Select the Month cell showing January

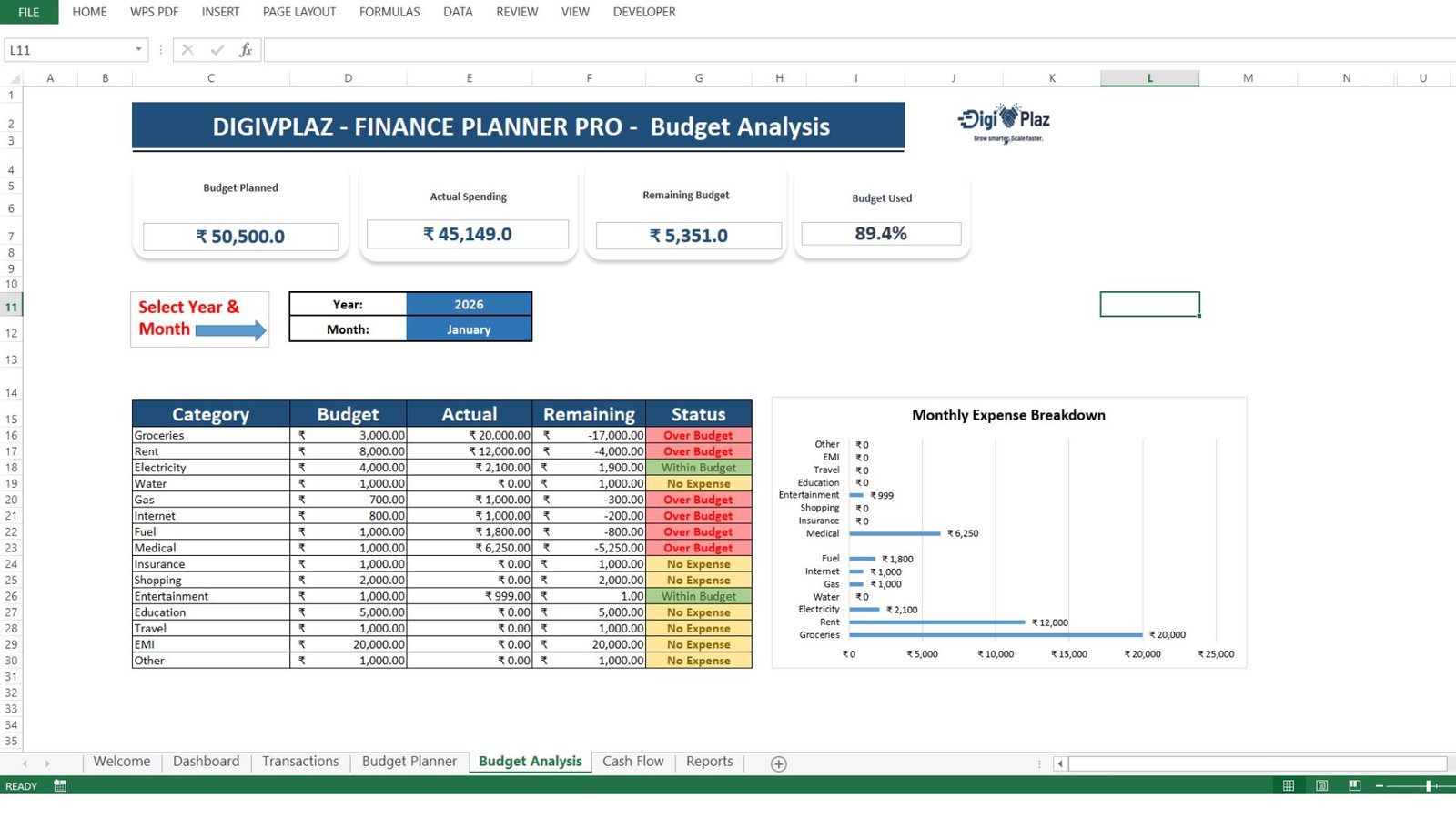tap(469, 329)
